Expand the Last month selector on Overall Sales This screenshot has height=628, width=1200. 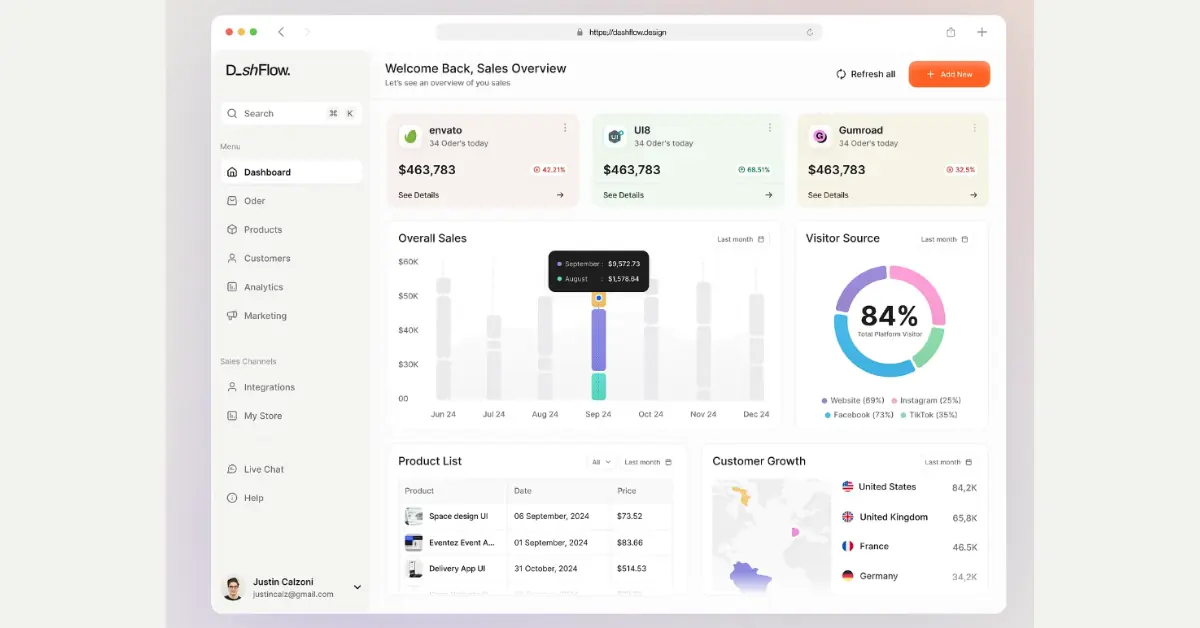[740, 240]
